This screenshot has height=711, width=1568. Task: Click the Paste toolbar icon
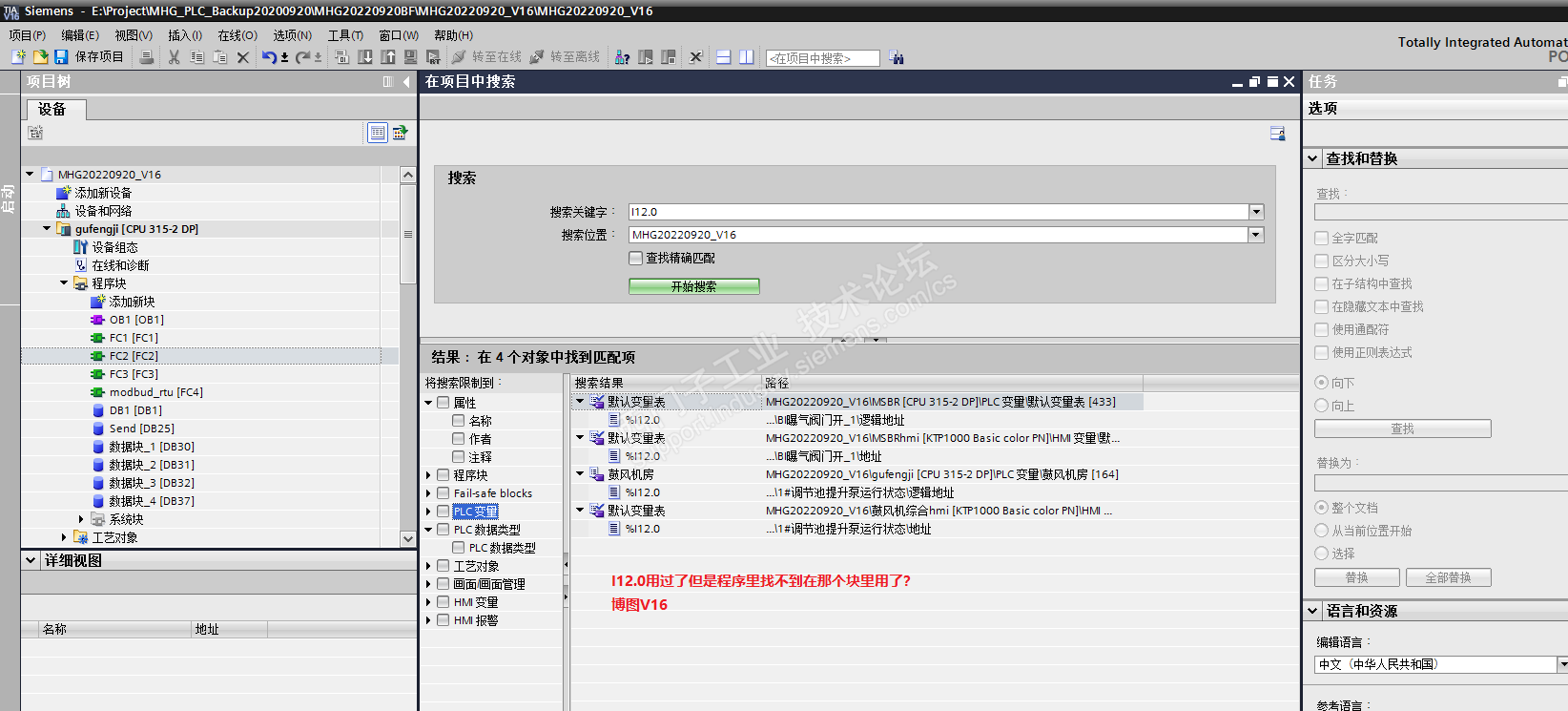tap(219, 57)
